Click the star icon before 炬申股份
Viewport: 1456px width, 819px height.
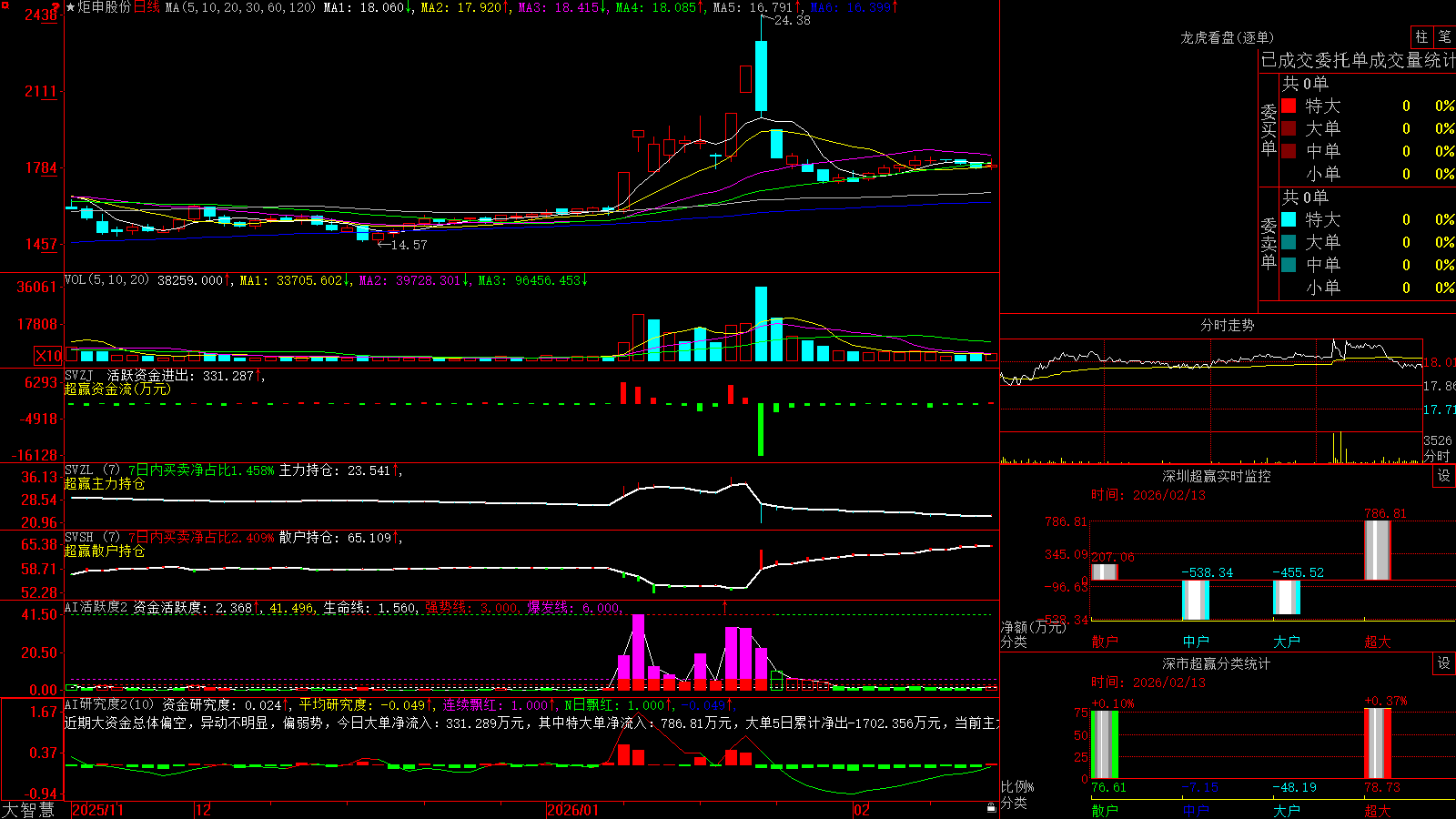(71, 7)
